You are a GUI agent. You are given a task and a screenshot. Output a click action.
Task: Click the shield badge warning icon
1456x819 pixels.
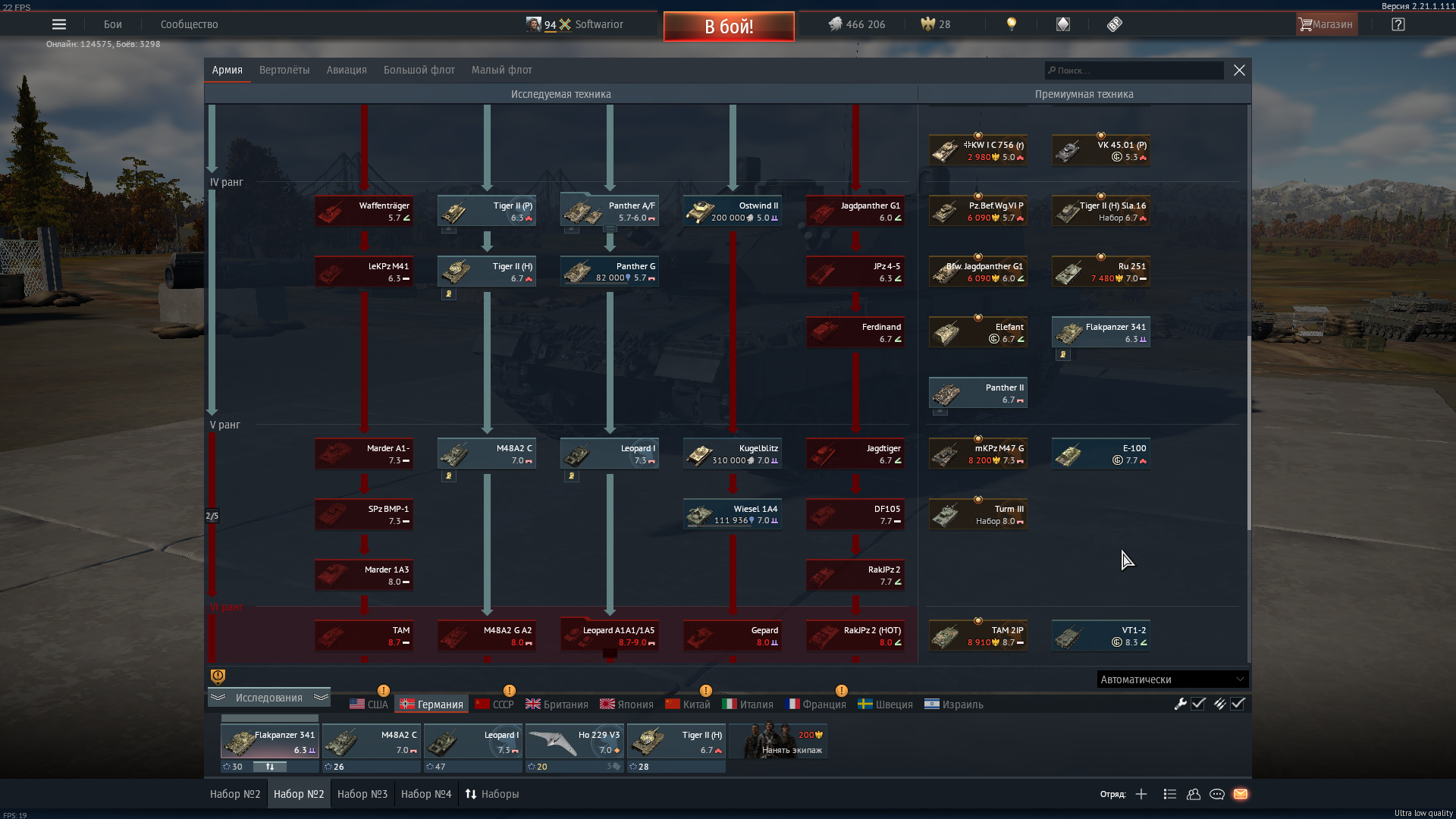tap(218, 676)
